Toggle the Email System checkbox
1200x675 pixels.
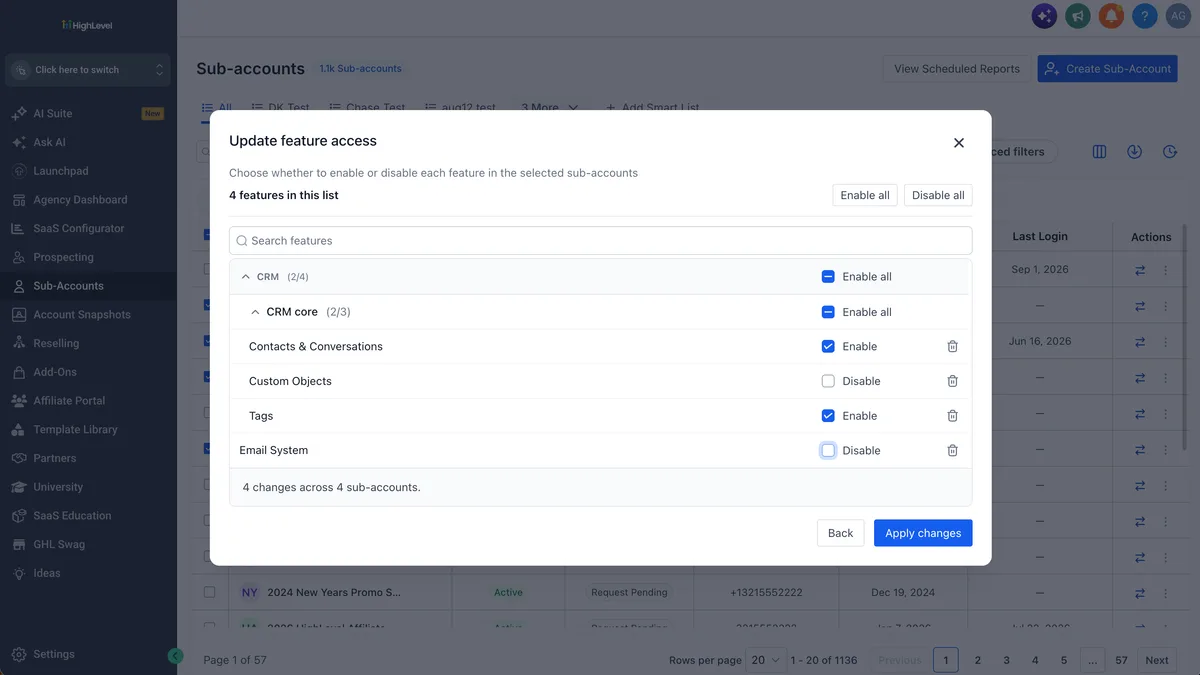828,450
